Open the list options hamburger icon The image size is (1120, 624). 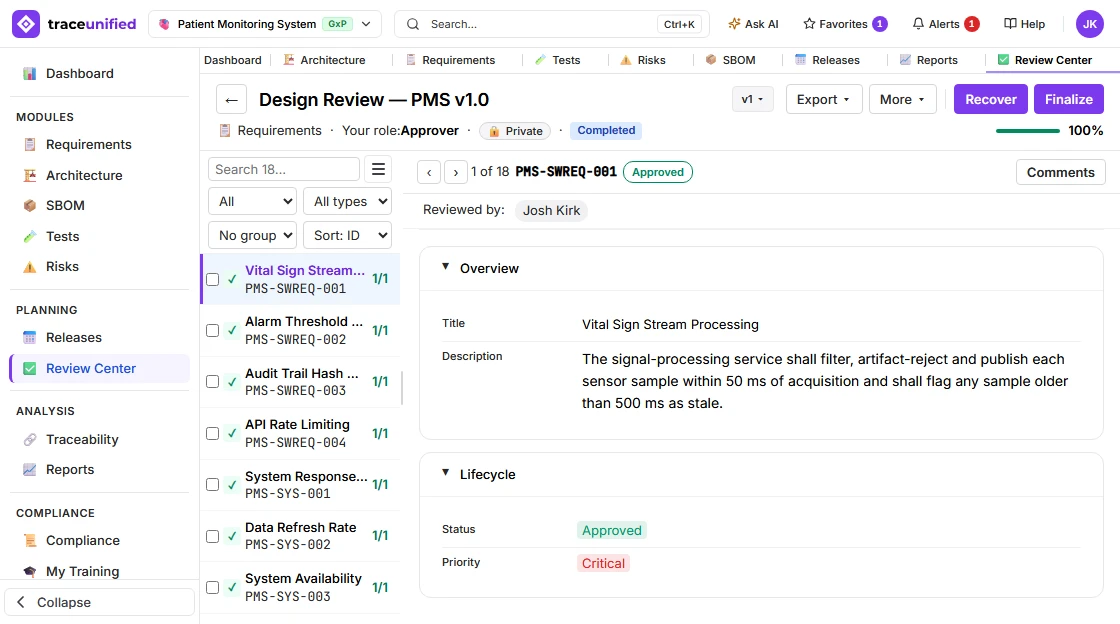tap(379, 169)
